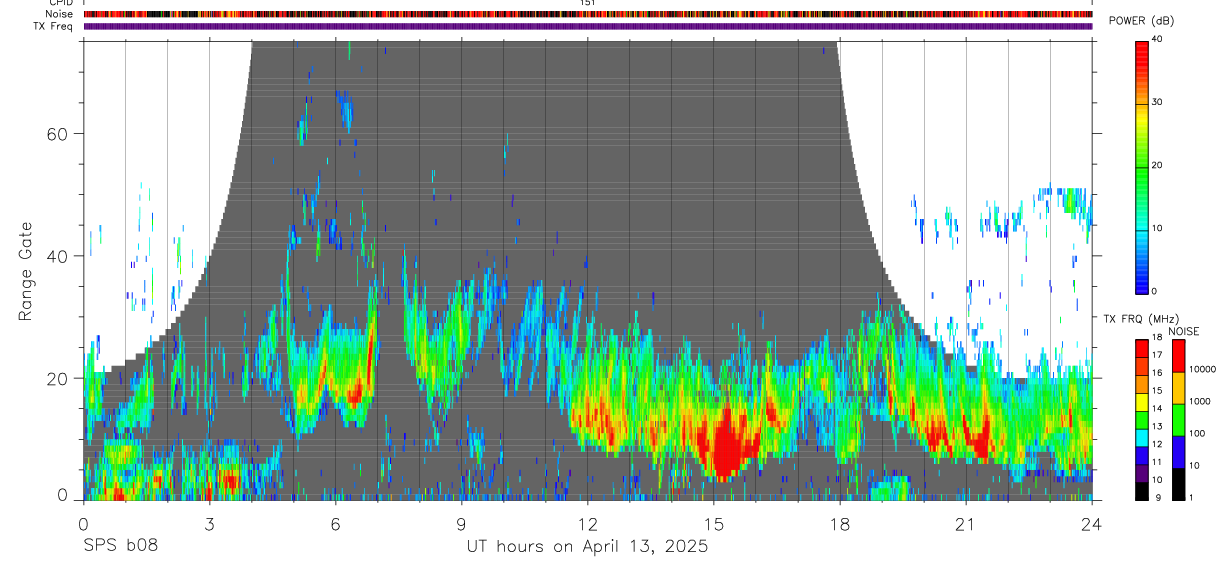Click the 15 hour tick label

pyautogui.click(x=713, y=523)
